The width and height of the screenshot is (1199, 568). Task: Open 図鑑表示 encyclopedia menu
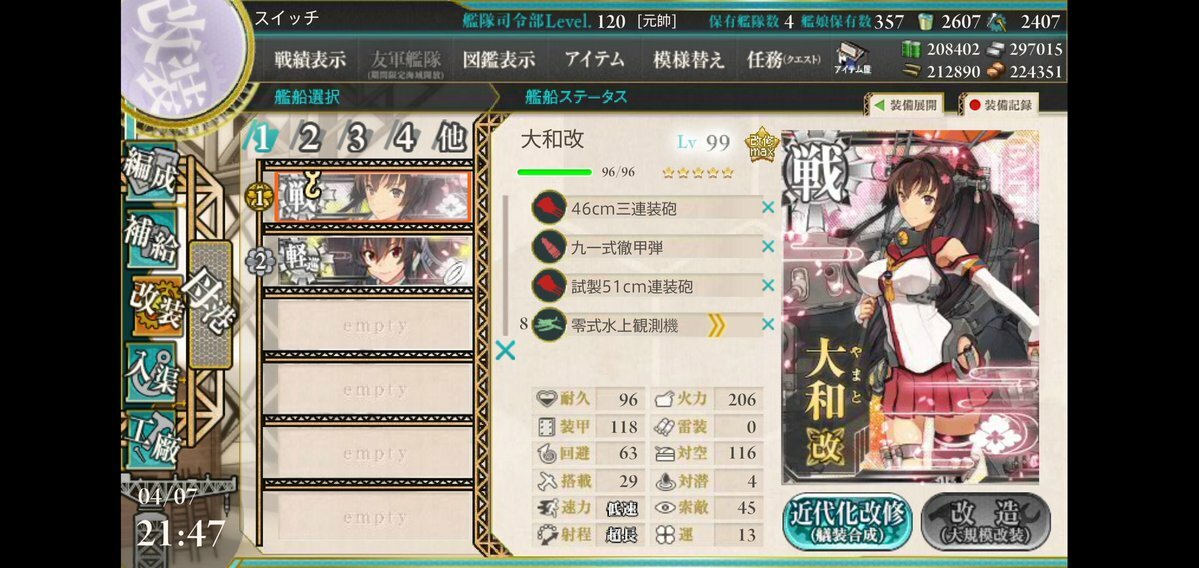click(499, 60)
